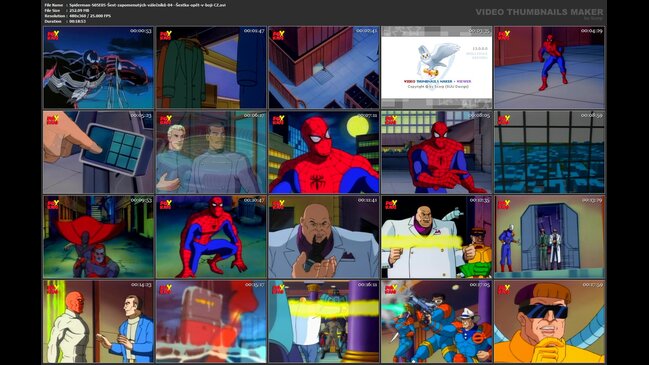This screenshot has width=649, height=365.
Task: Open the keypad finger thumbnail at 00:05:23
Action: pyautogui.click(x=99, y=152)
